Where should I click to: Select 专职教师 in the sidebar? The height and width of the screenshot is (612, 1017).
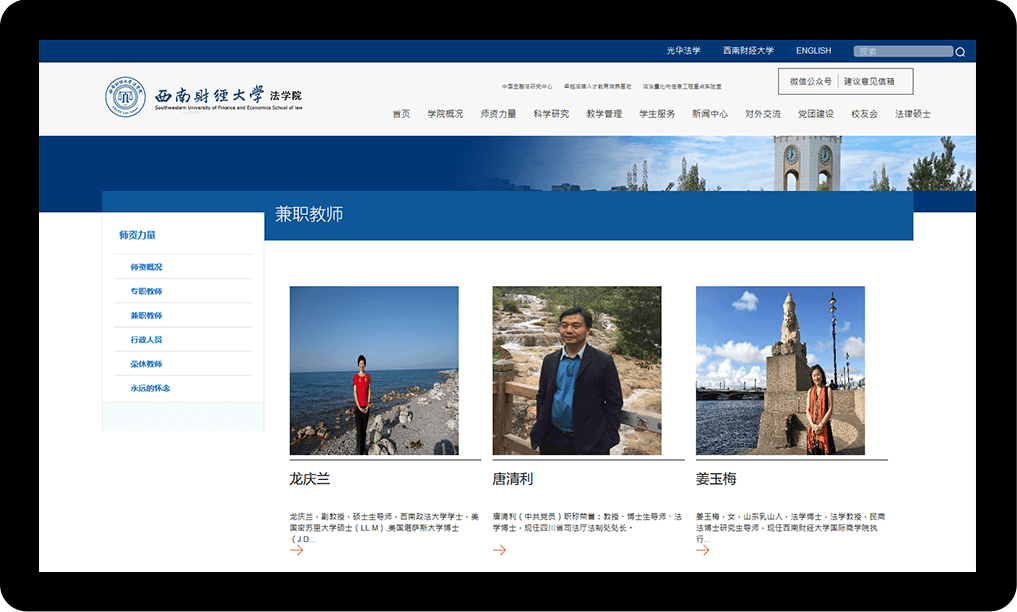coord(146,291)
